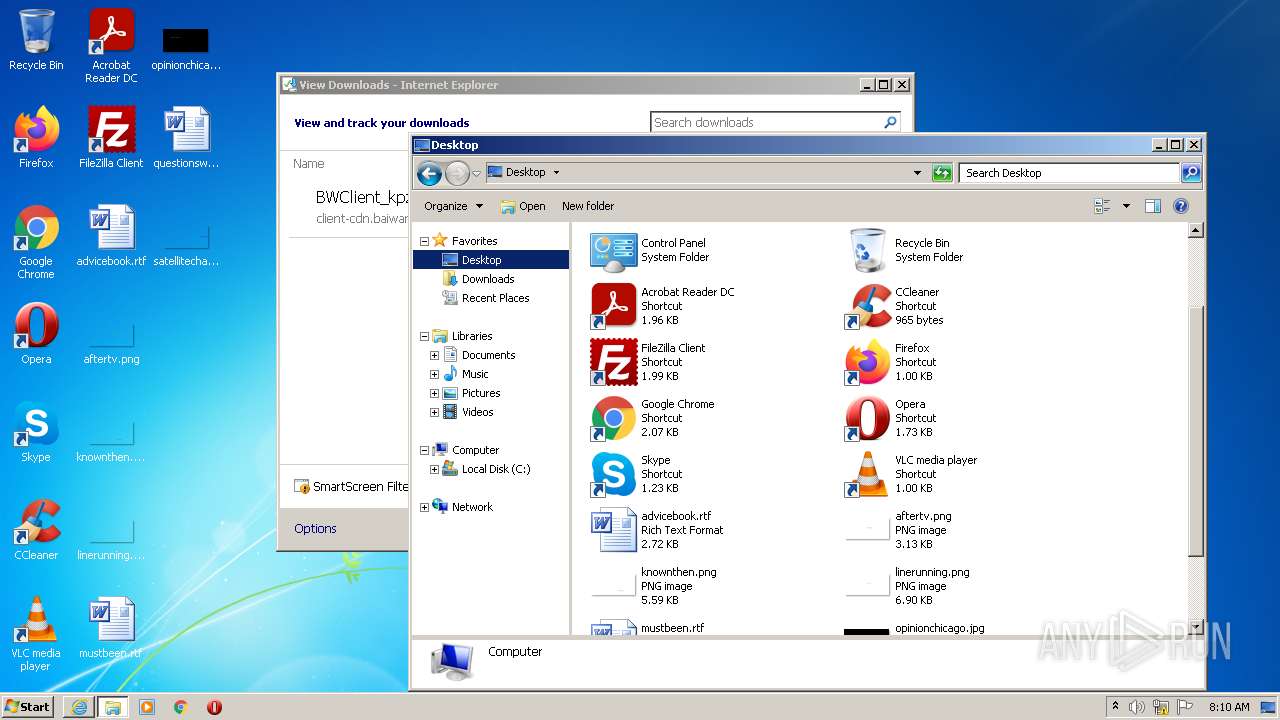Screen dimensions: 1280x720
Task: Click the questionsw Word document on desktop
Action: click(x=186, y=138)
